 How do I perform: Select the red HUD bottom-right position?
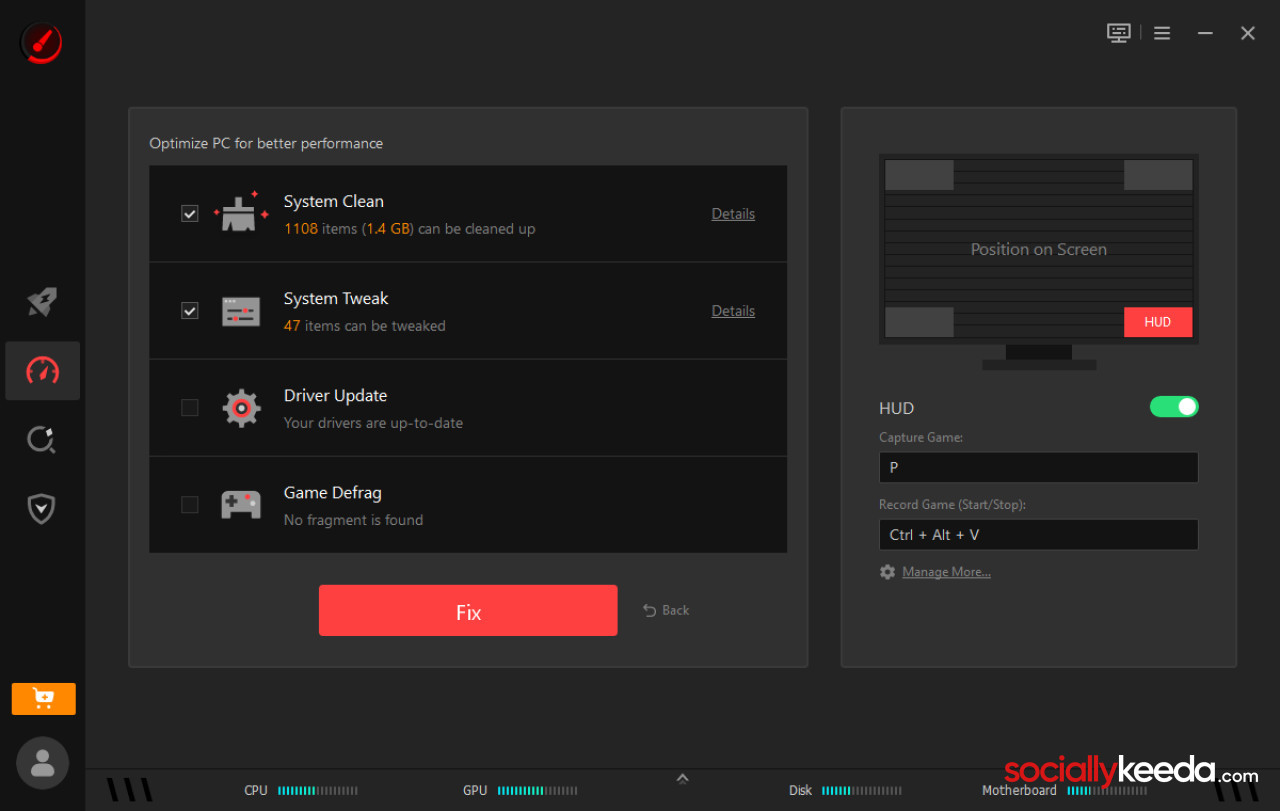pos(1158,322)
